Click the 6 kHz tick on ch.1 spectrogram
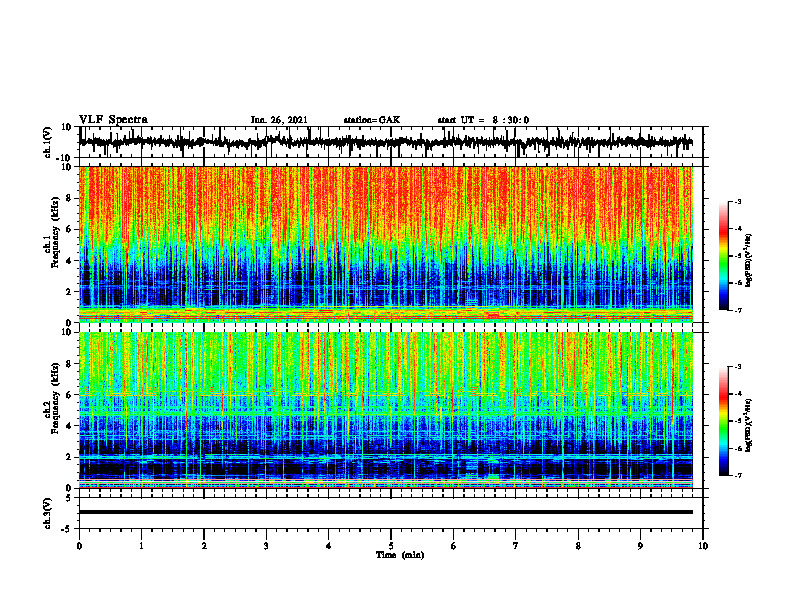This screenshot has height=612, width=792. (x=70, y=229)
